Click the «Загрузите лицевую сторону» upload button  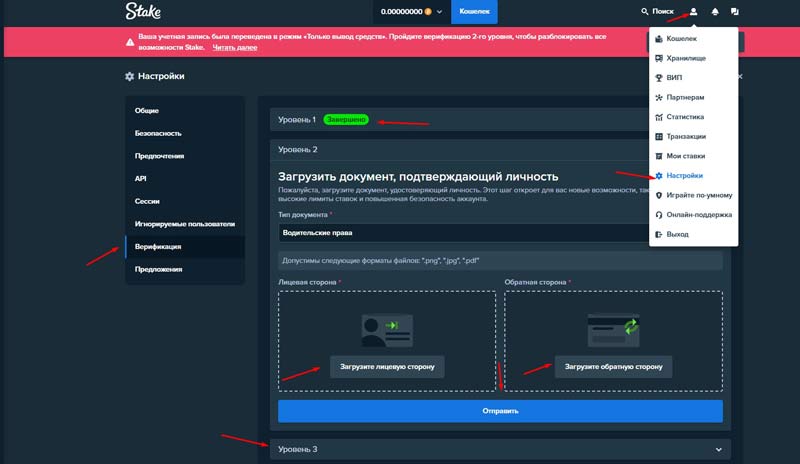(x=387, y=367)
